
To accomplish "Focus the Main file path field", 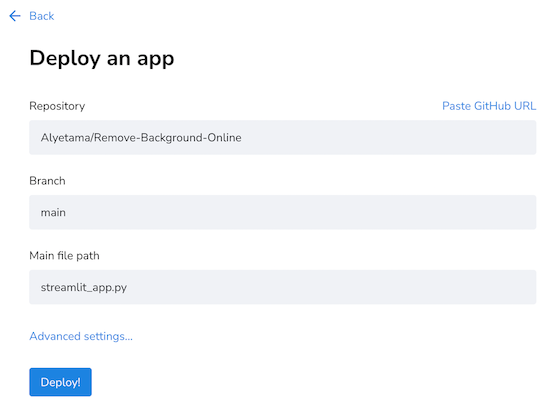I will [283, 287].
